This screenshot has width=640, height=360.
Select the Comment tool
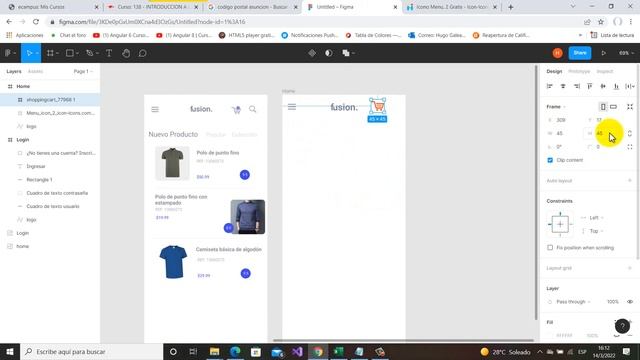click(142, 53)
